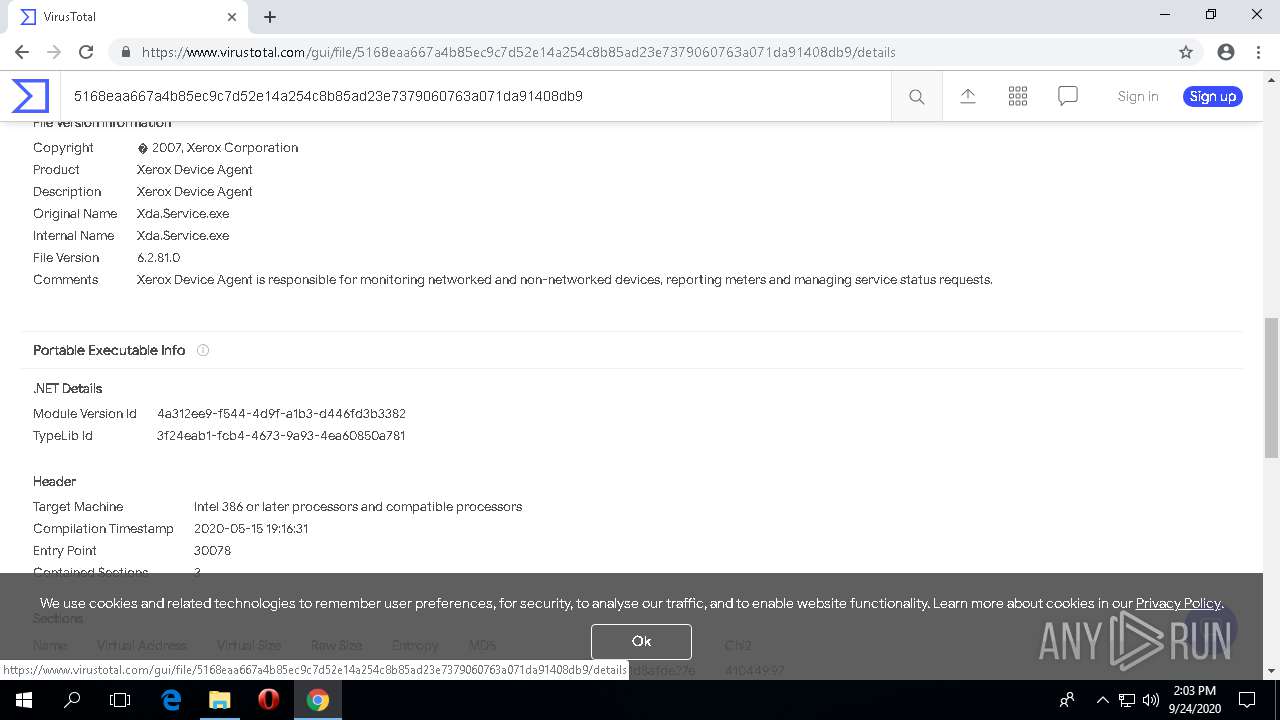The width and height of the screenshot is (1280, 720).
Task: Click the Sign up button
Action: (1213, 96)
